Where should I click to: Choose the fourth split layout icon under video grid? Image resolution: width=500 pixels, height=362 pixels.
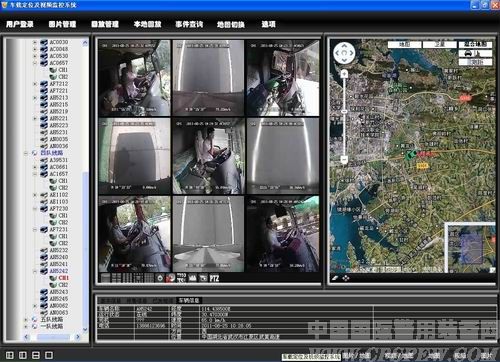point(138,278)
